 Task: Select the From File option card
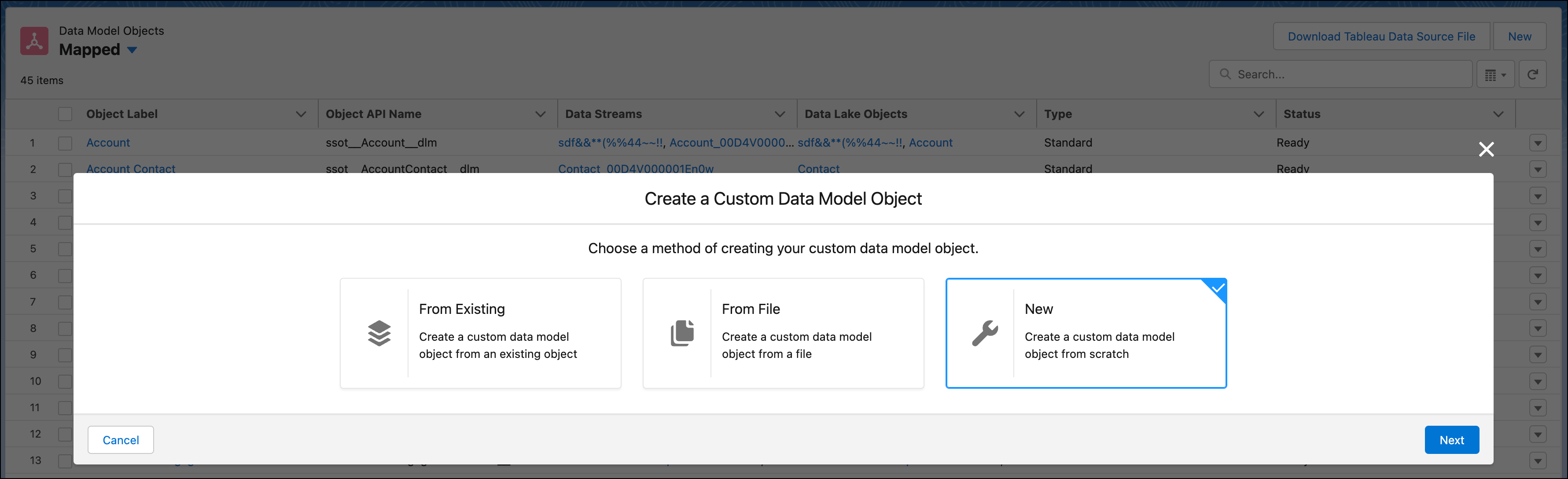[783, 333]
